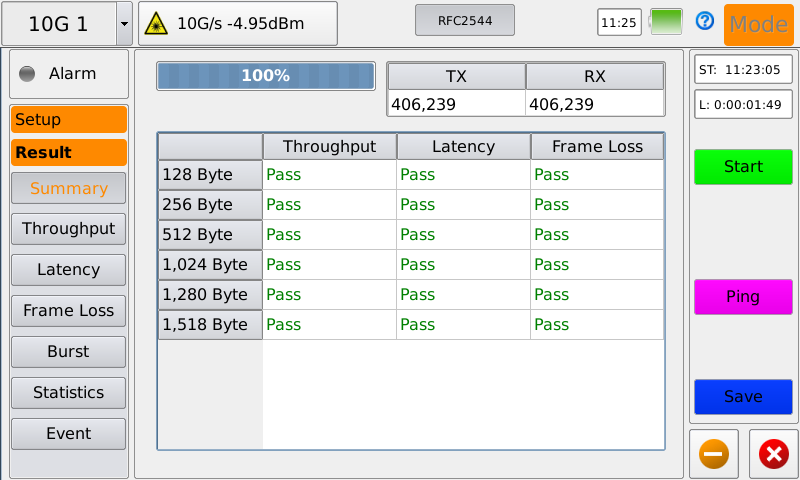Image resolution: width=800 pixels, height=480 pixels.
Task: Open the Throughput results page
Action: point(68,228)
